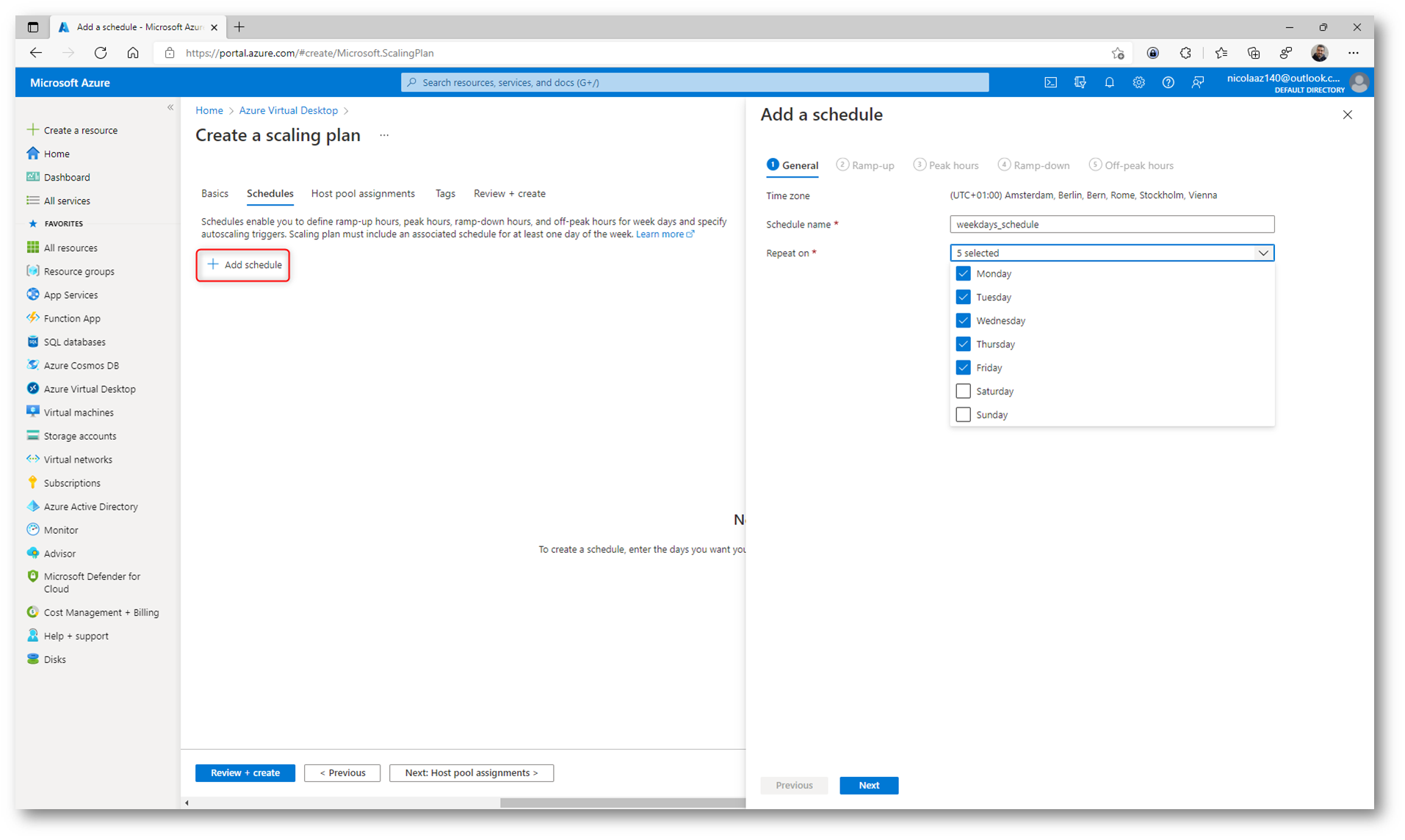Click the Virtual networks sidebar icon
This screenshot has width=1405, height=840.
coord(32,459)
